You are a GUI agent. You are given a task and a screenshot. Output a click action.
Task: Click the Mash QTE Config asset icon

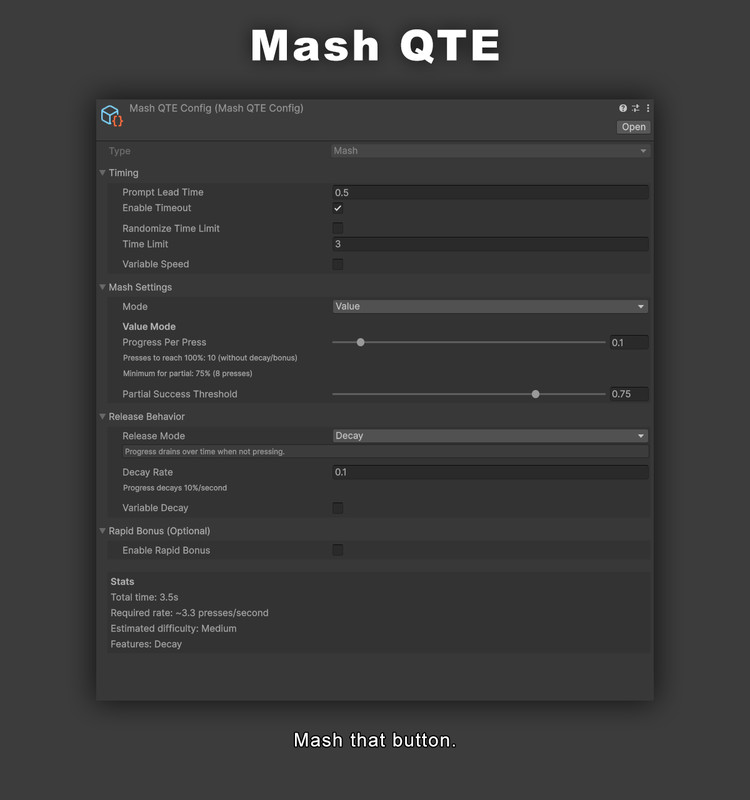point(109,114)
